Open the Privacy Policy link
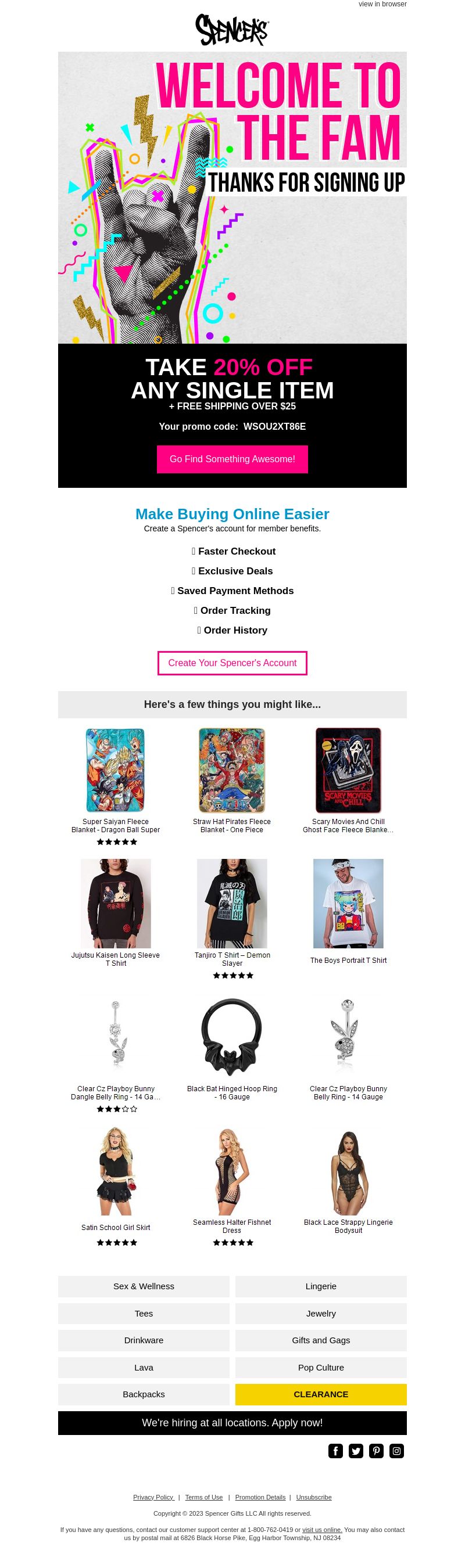This screenshot has width=465, height=1568. click(153, 1497)
